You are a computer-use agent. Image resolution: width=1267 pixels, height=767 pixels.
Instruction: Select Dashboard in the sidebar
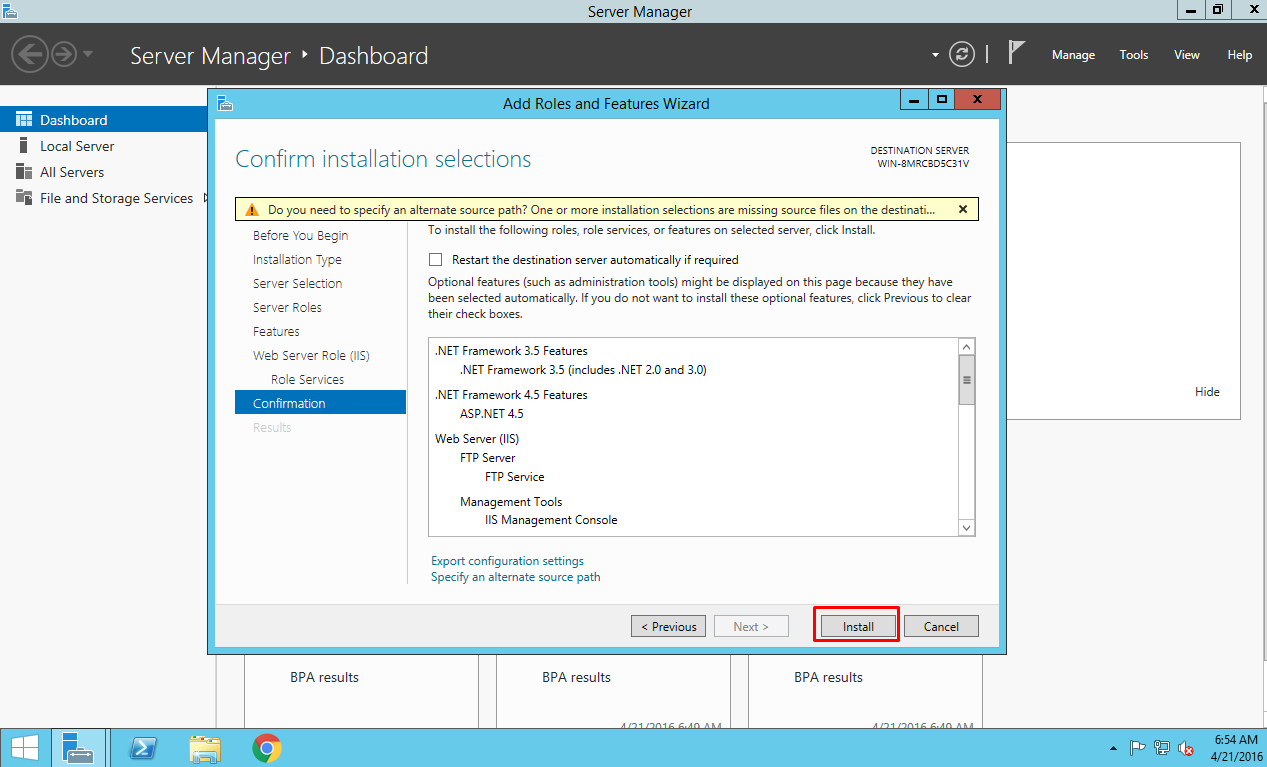coord(104,120)
